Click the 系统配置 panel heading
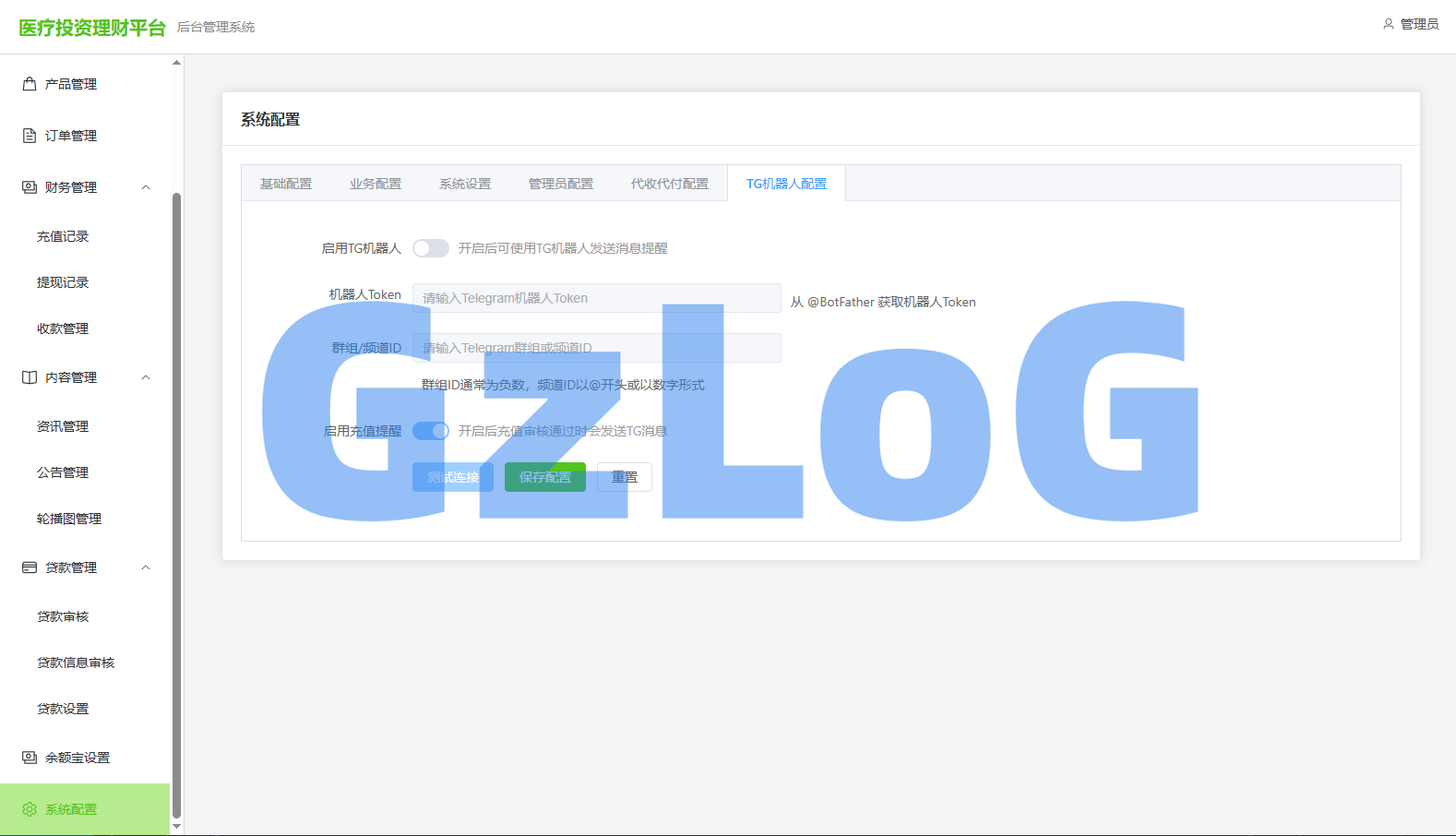This screenshot has height=836, width=1456. point(270,119)
